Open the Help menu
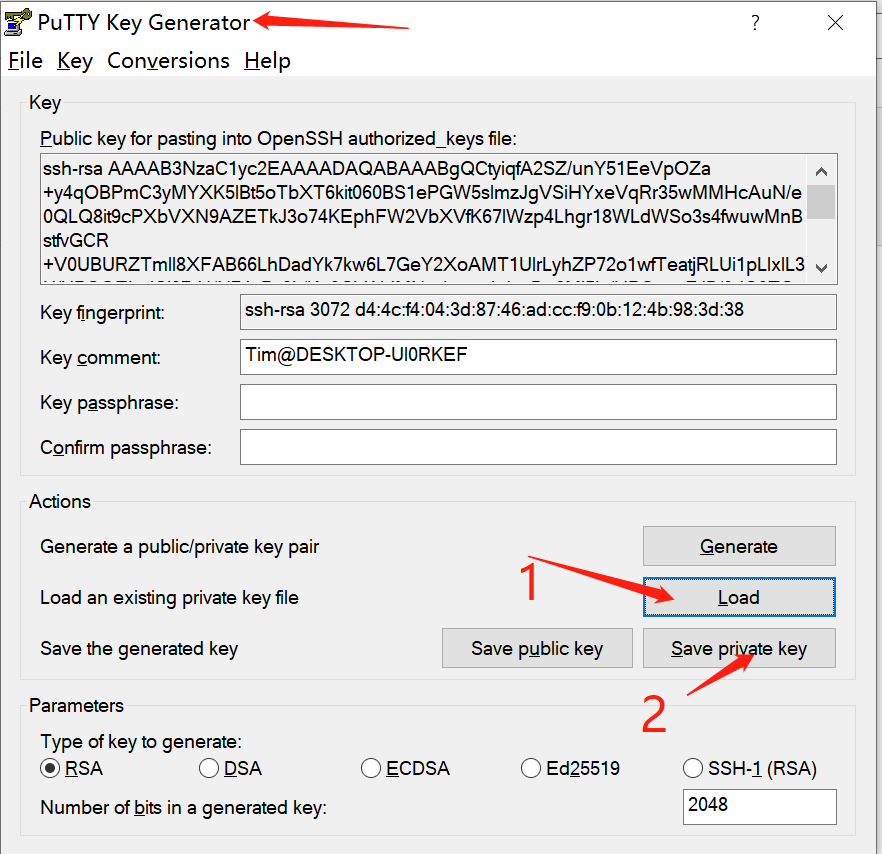The height and width of the screenshot is (854, 882). click(267, 61)
